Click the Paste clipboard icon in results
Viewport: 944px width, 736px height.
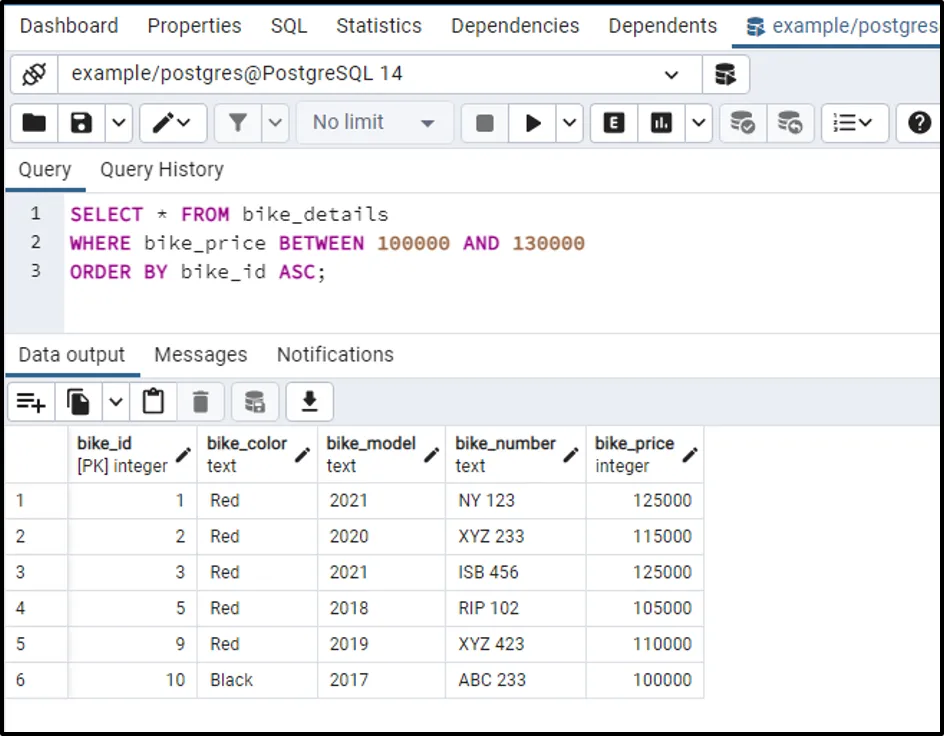153,402
